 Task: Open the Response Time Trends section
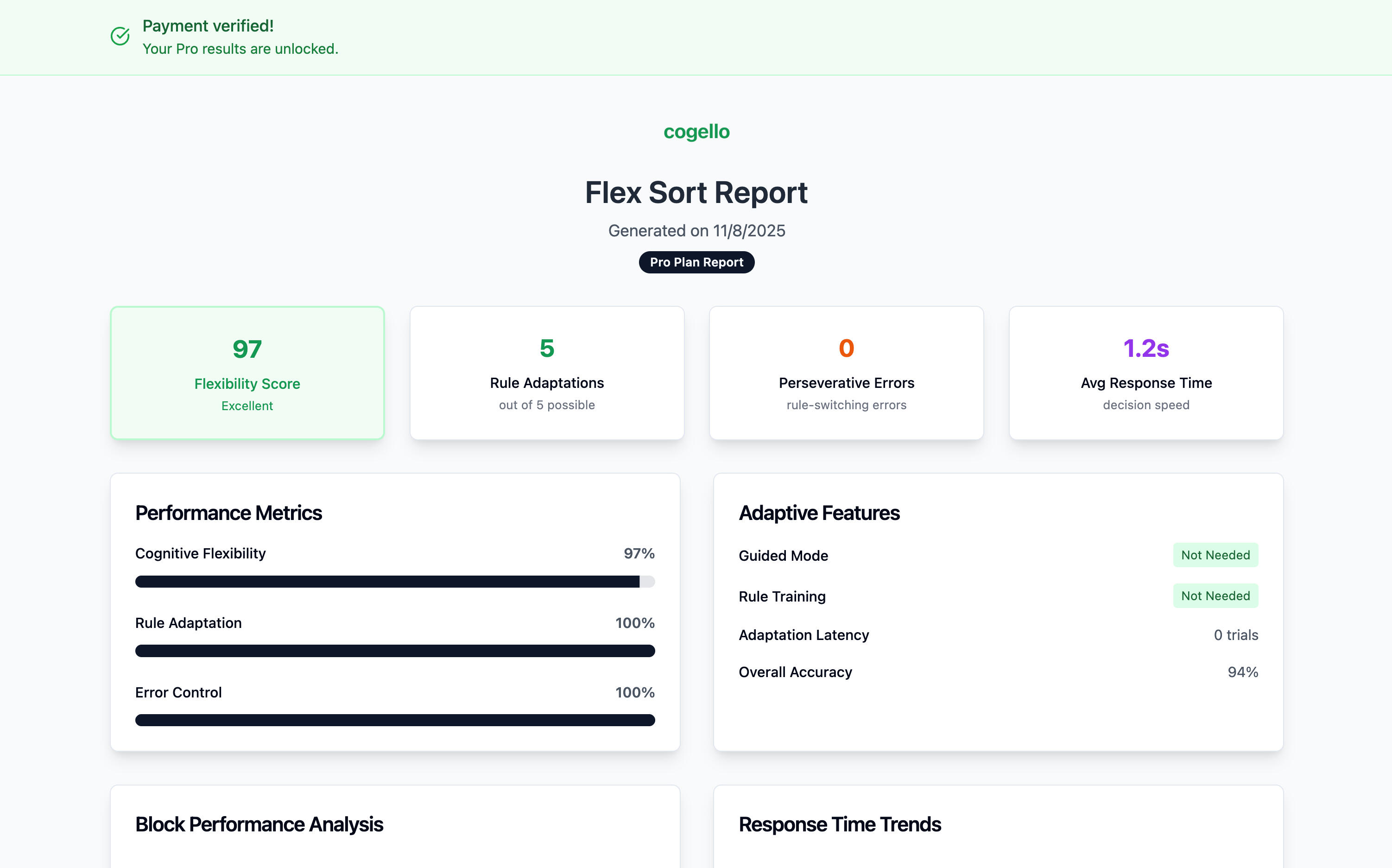839,824
